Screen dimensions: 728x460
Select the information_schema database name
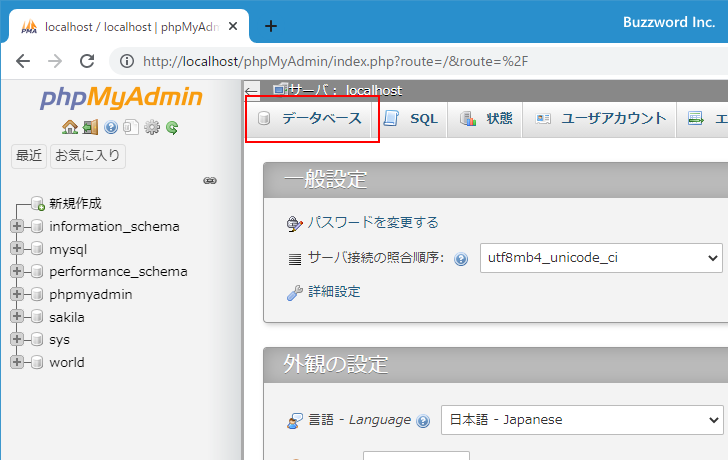pyautogui.click(x=114, y=227)
